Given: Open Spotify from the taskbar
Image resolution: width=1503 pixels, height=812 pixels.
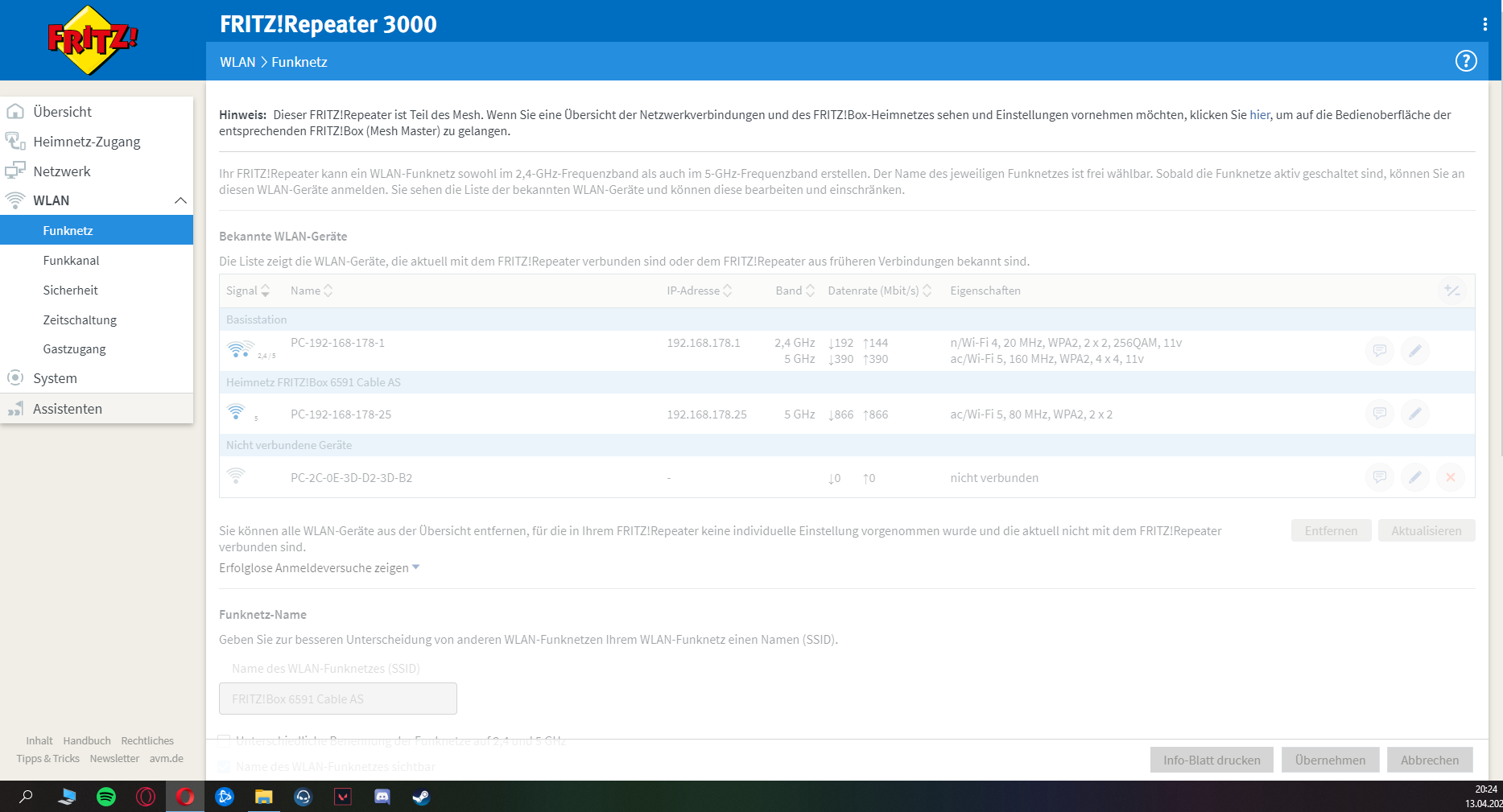Looking at the screenshot, I should [106, 797].
